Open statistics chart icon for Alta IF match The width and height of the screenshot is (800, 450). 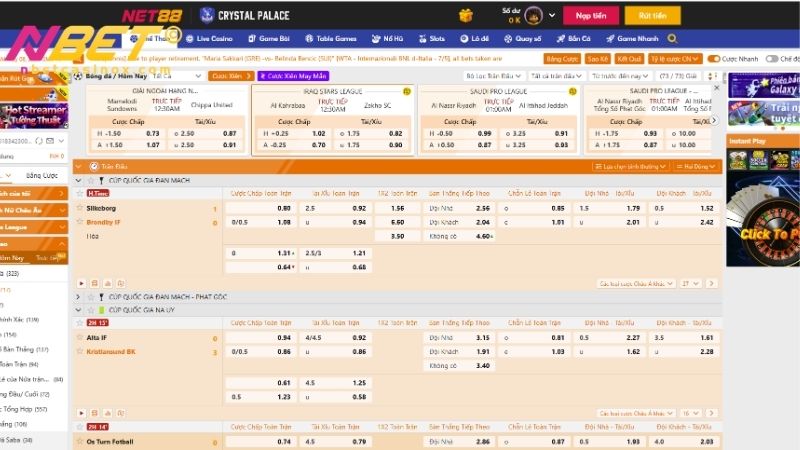pos(108,413)
